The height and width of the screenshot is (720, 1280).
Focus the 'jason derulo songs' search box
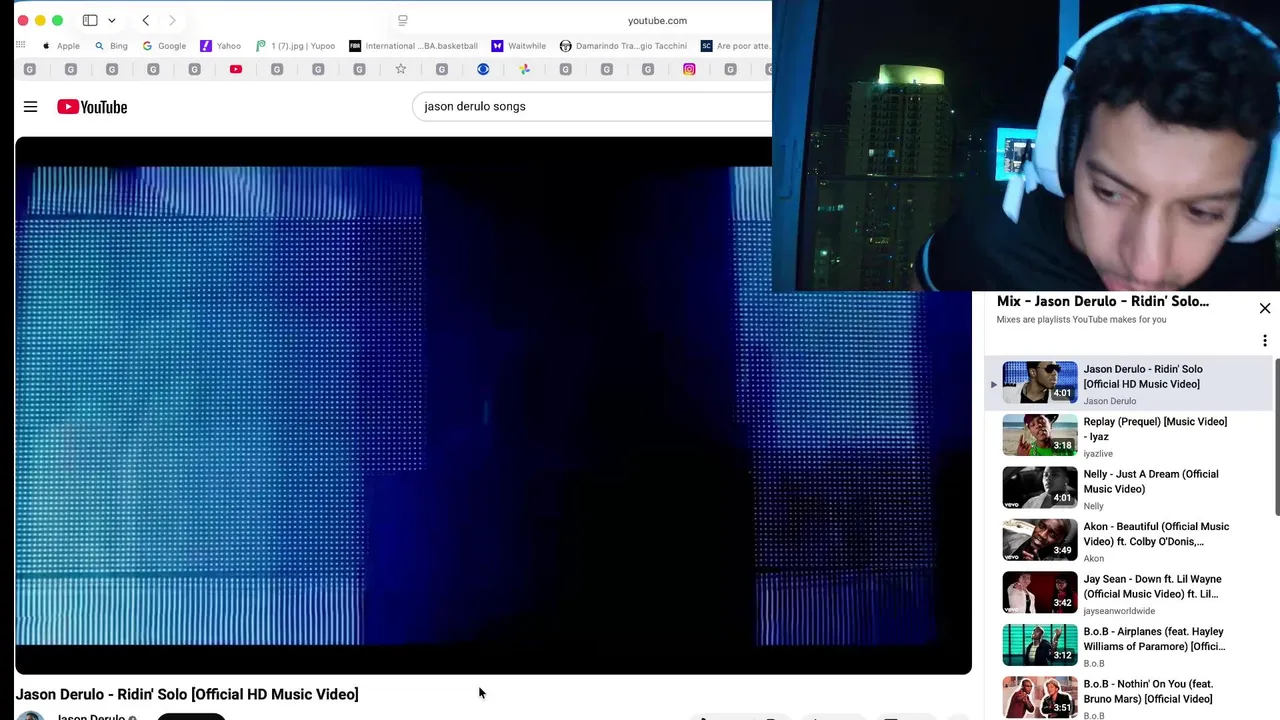[592, 106]
